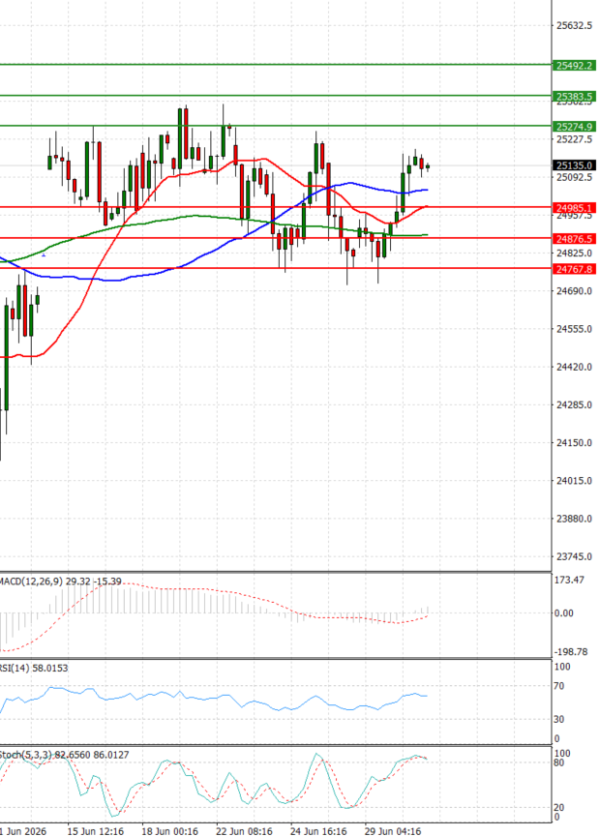The width and height of the screenshot is (600, 836).
Task: Click the 23745.0 price axis value
Action: 574,557
